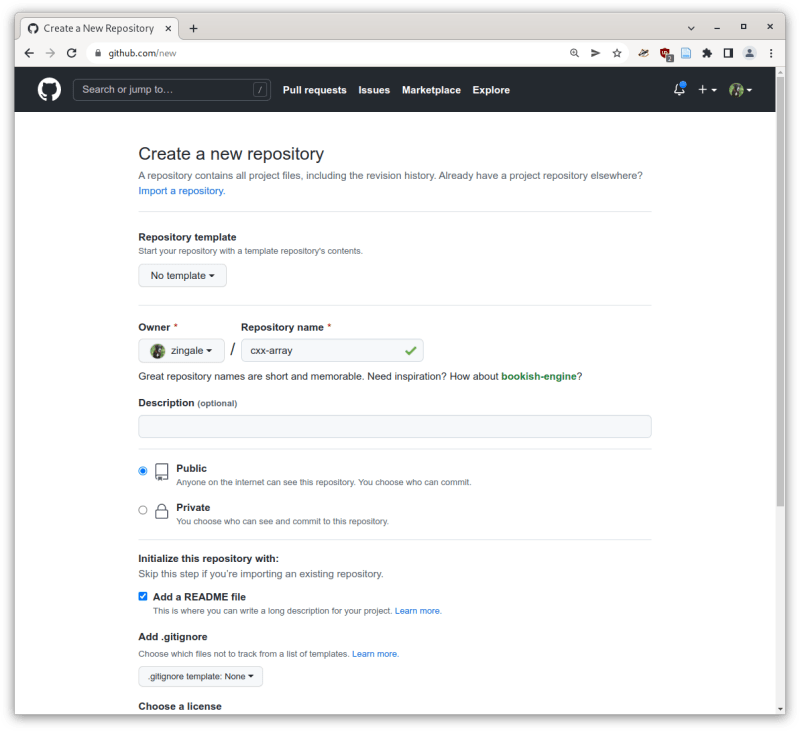Click the Description input field
The height and width of the screenshot is (731, 800).
point(395,426)
